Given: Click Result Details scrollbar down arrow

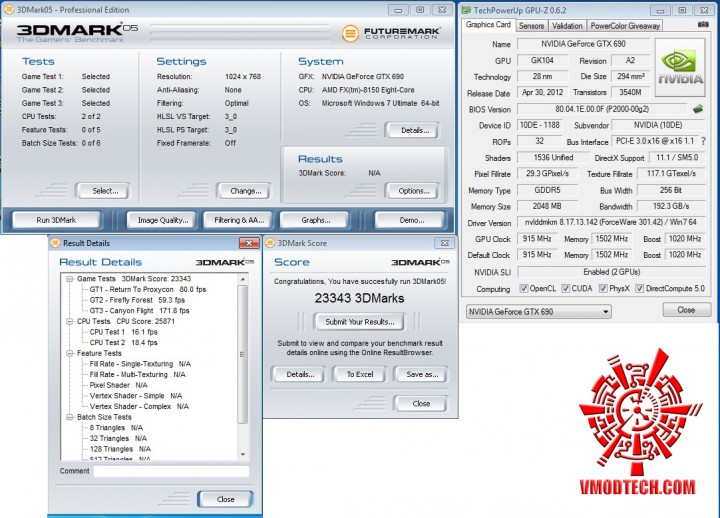Looking at the screenshot, I should click(x=243, y=454).
